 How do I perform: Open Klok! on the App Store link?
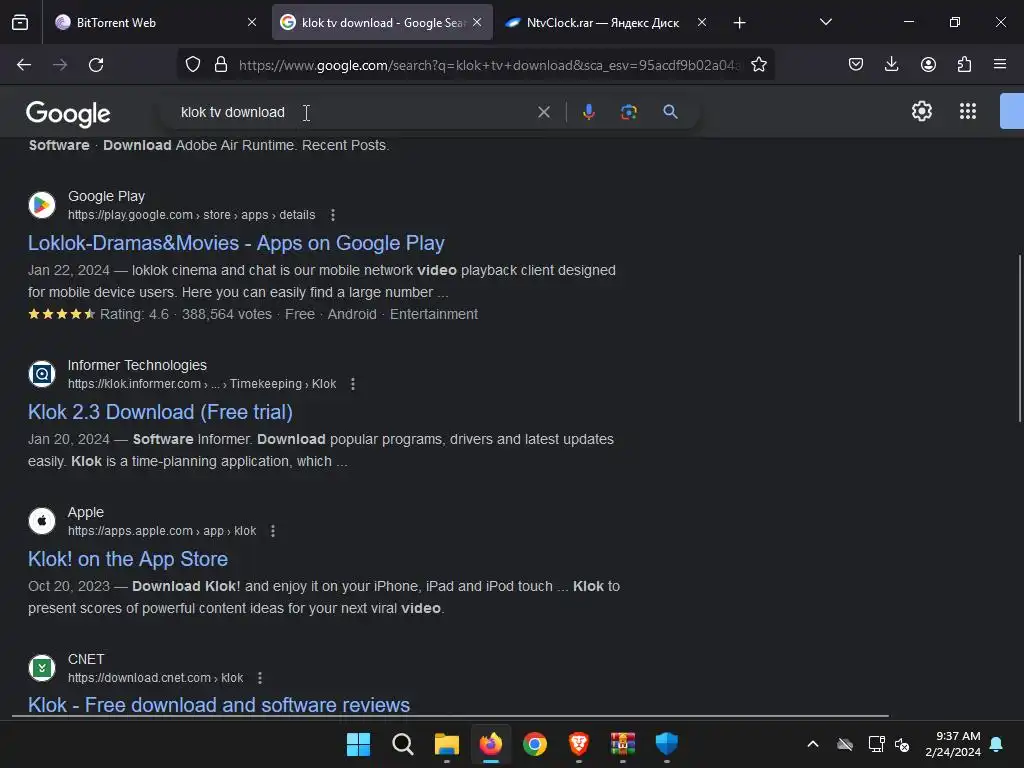coord(128,559)
